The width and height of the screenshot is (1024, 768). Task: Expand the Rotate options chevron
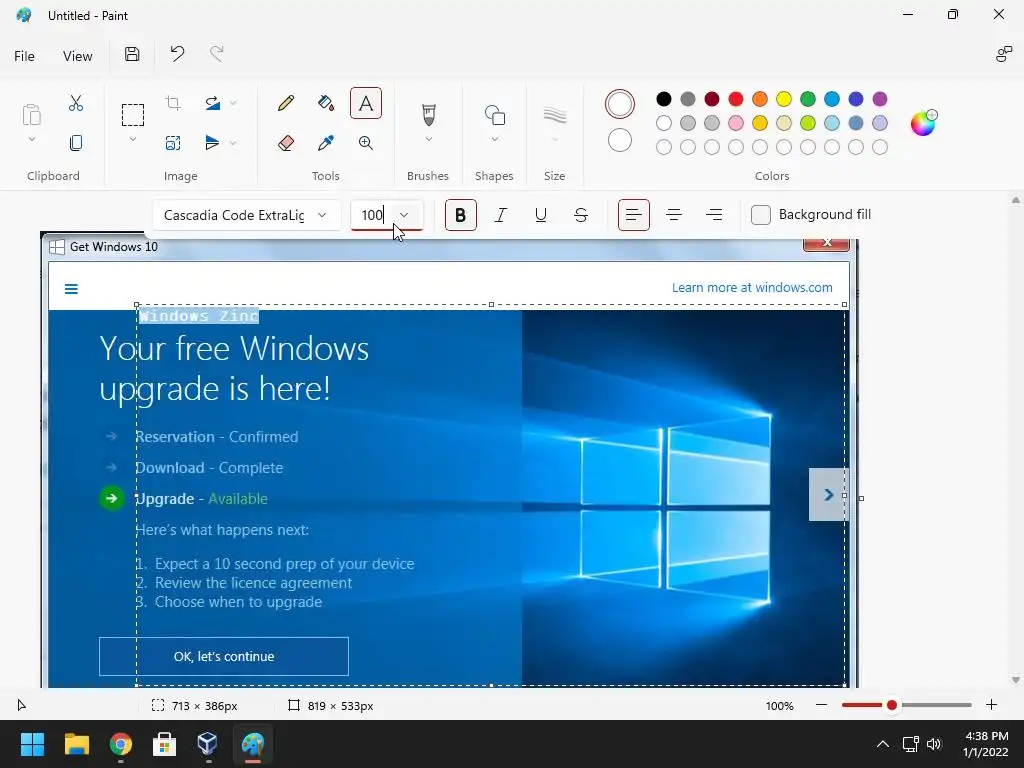tap(232, 103)
